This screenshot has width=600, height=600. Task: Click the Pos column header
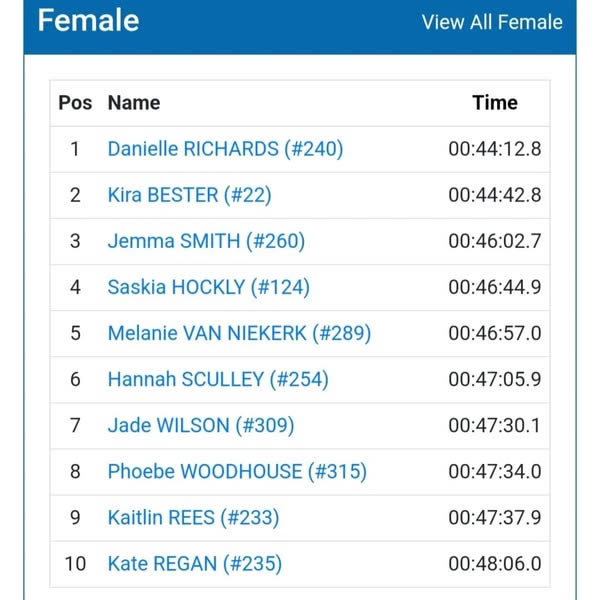click(x=75, y=103)
